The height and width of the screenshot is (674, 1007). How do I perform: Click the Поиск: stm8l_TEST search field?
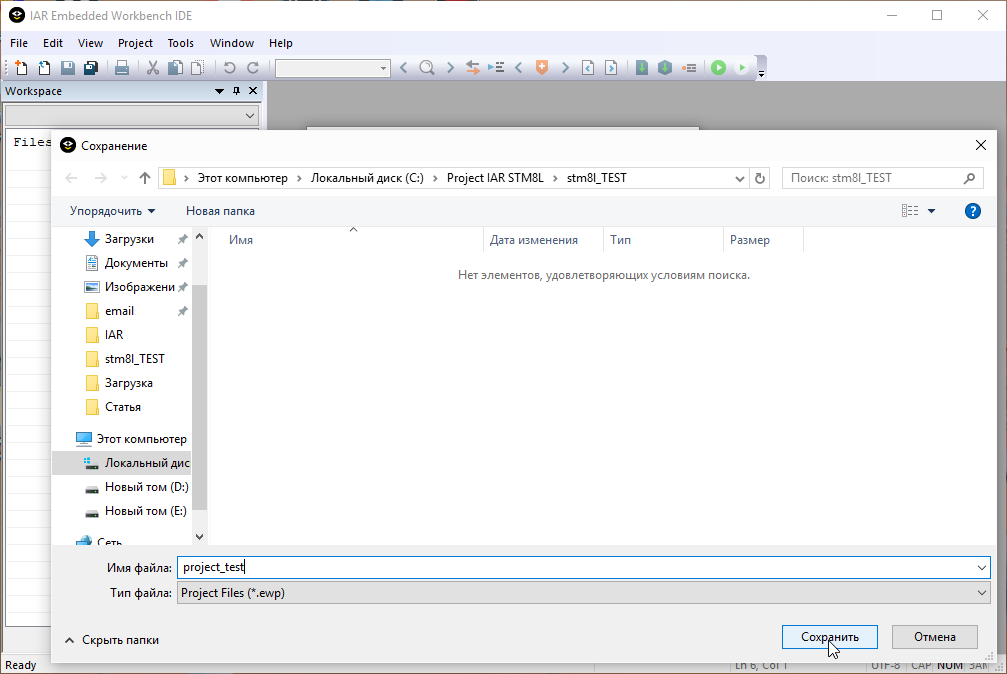882,178
